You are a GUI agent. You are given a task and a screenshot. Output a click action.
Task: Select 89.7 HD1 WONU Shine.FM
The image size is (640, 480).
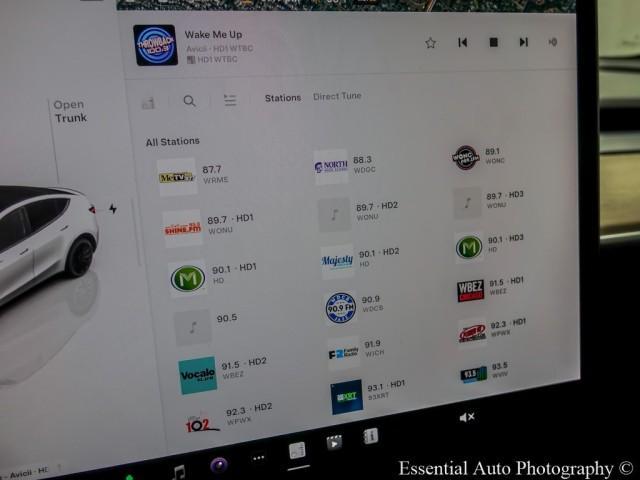click(x=208, y=227)
